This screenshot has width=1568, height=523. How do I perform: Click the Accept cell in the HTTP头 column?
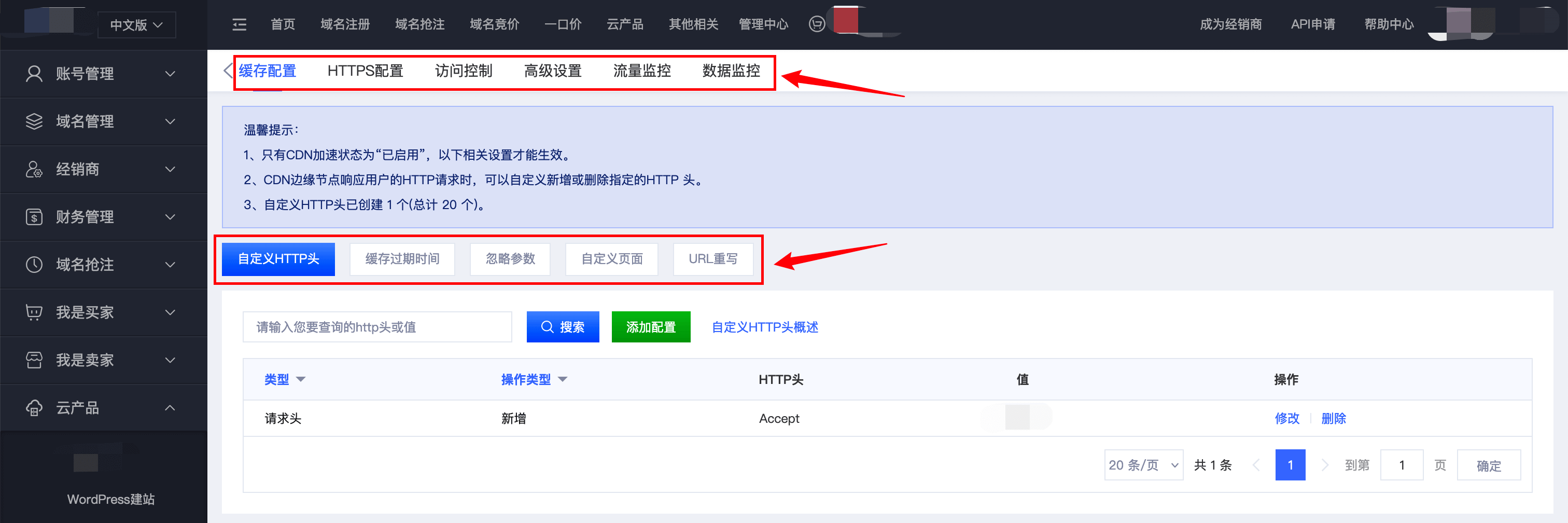point(778,418)
